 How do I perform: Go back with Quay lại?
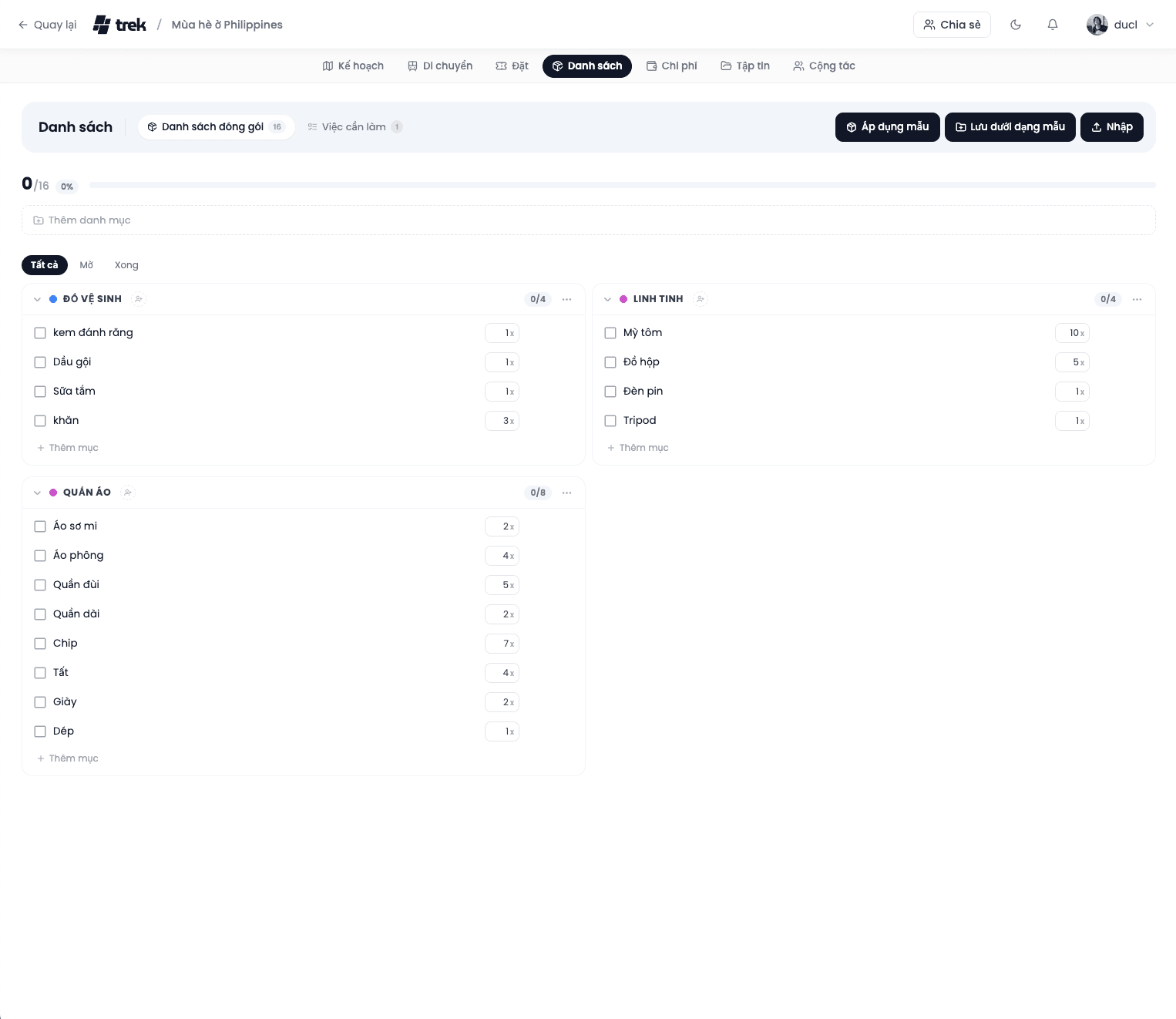[x=48, y=25]
